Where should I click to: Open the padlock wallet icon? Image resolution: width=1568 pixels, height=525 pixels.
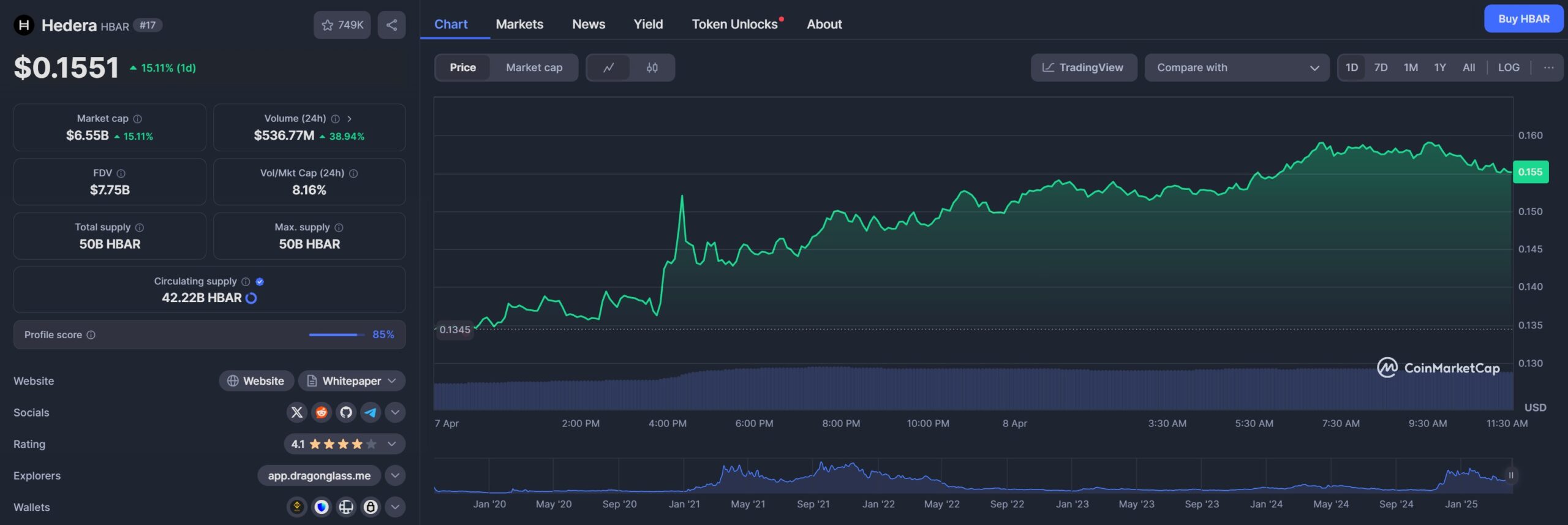pyautogui.click(x=371, y=507)
